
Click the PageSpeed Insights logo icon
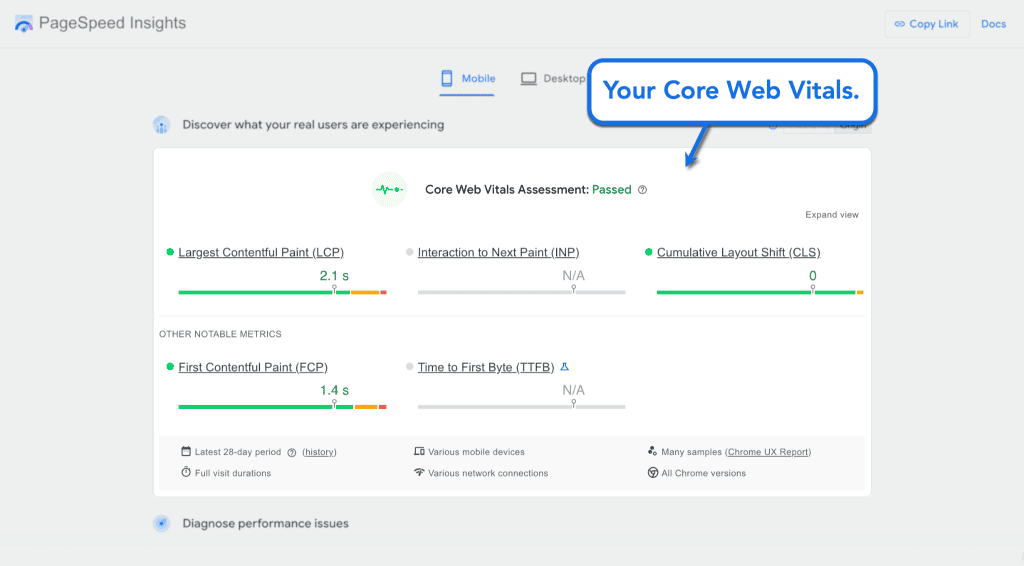[24, 24]
